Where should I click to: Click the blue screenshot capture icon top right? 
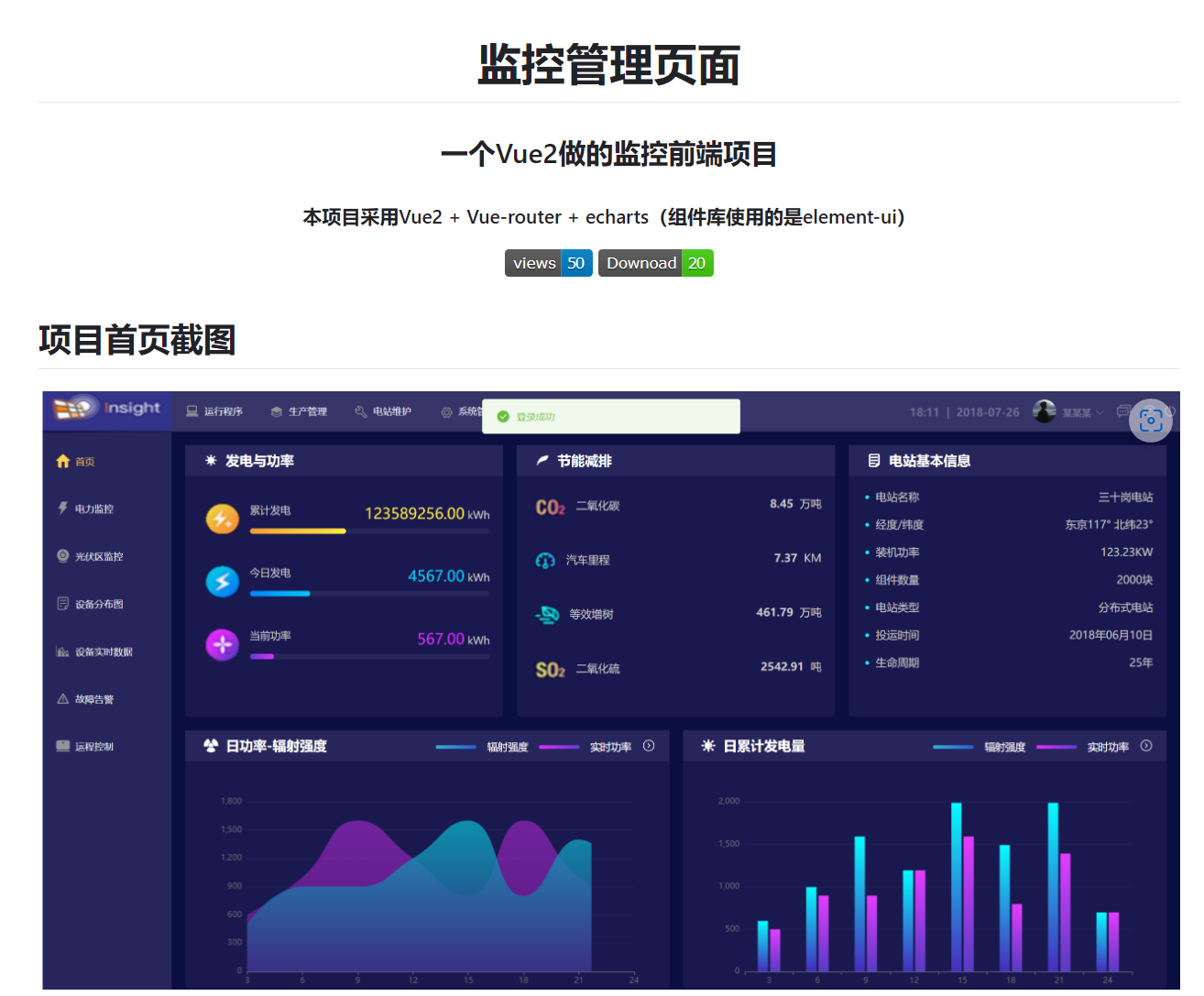tap(1151, 421)
